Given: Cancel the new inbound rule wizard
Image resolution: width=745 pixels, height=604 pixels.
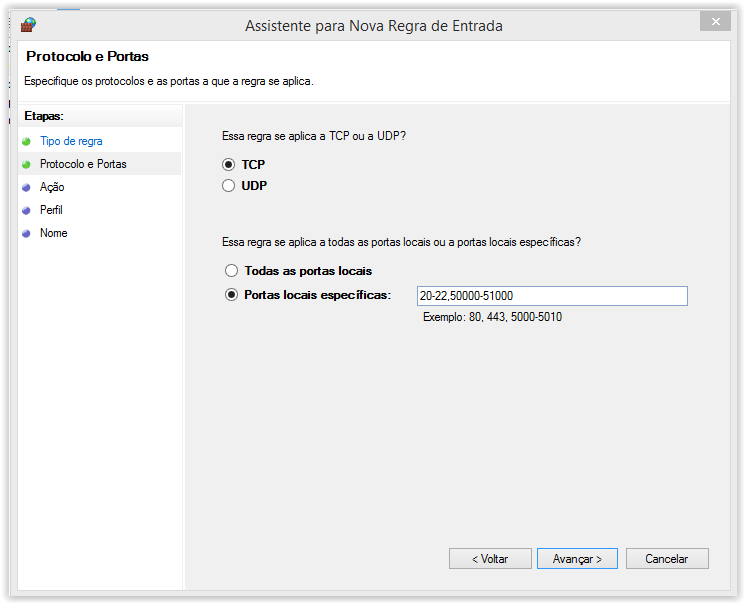Looking at the screenshot, I should 666,559.
